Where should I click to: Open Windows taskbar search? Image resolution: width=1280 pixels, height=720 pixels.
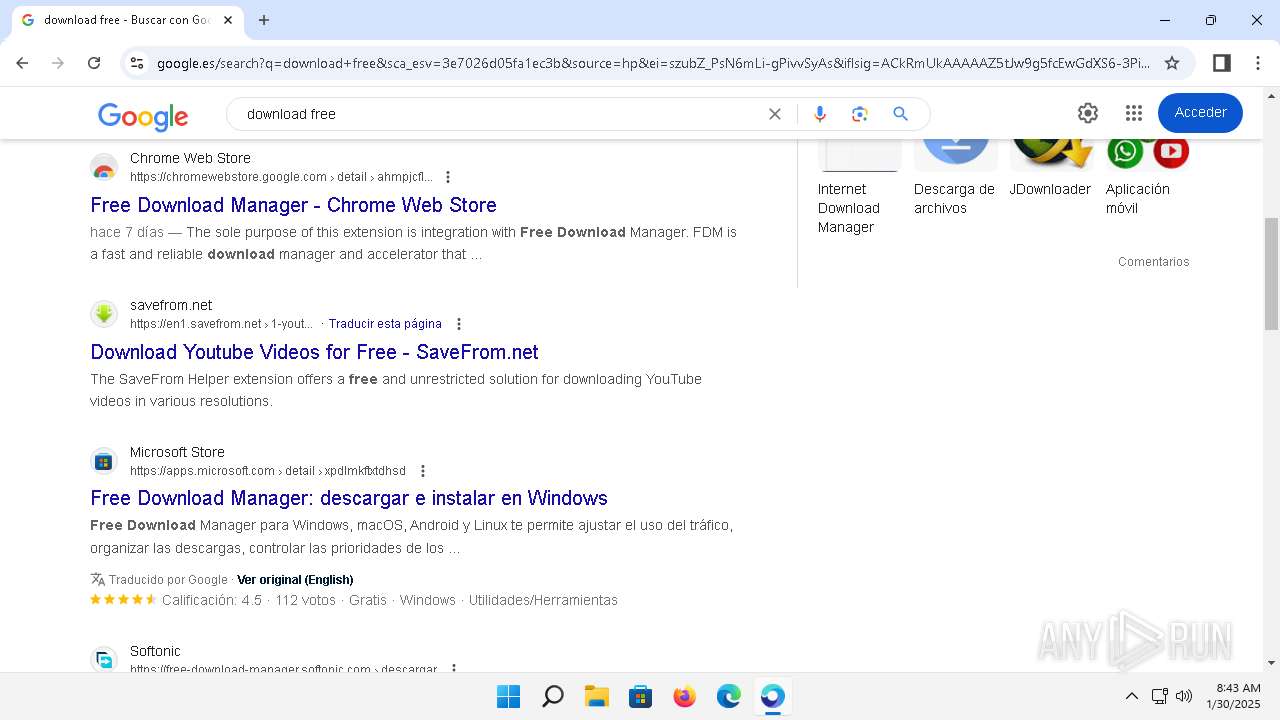(552, 696)
